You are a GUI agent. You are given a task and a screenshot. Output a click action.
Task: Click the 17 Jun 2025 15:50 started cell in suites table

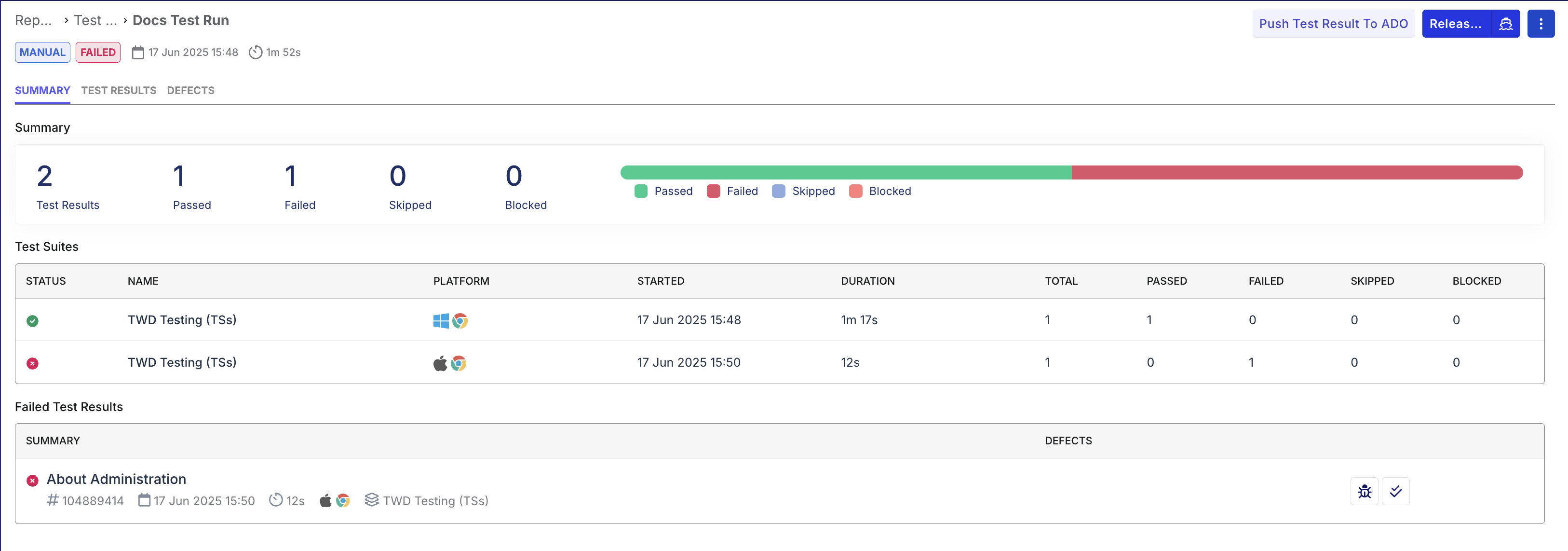[x=689, y=363]
